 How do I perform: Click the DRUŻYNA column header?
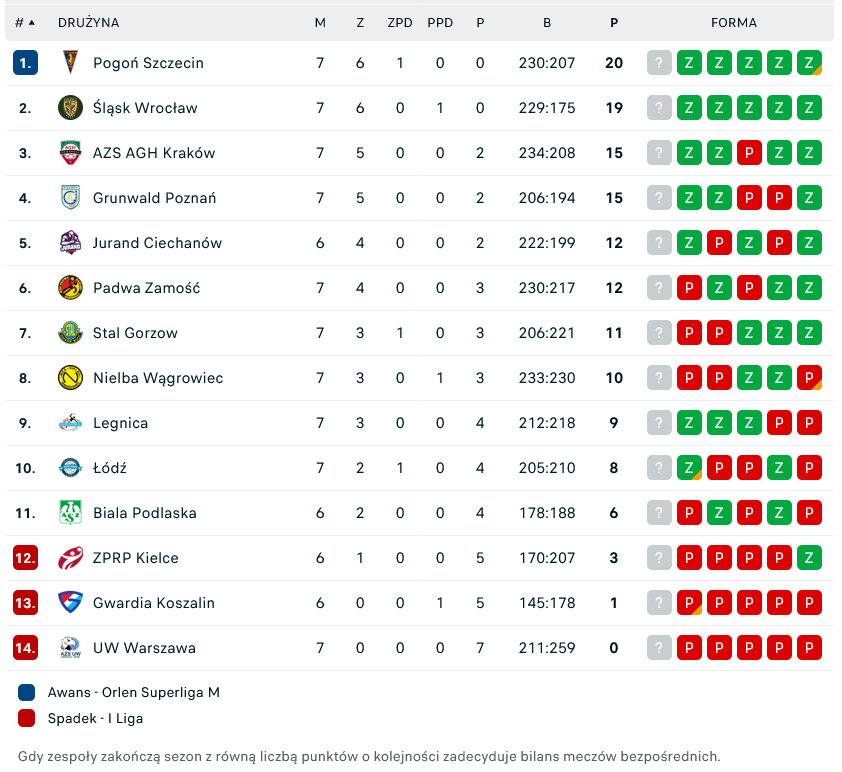tap(88, 22)
